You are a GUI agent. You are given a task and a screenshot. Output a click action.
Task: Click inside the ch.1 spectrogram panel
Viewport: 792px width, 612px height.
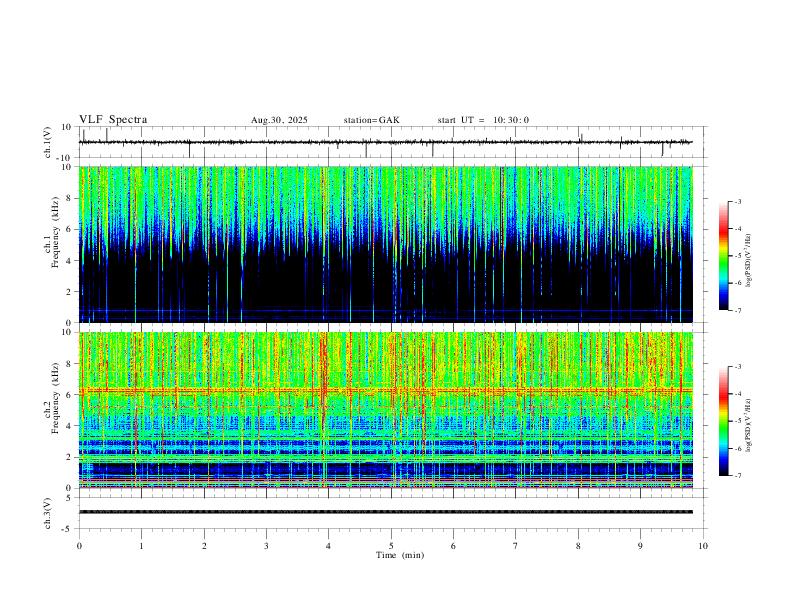(385, 244)
